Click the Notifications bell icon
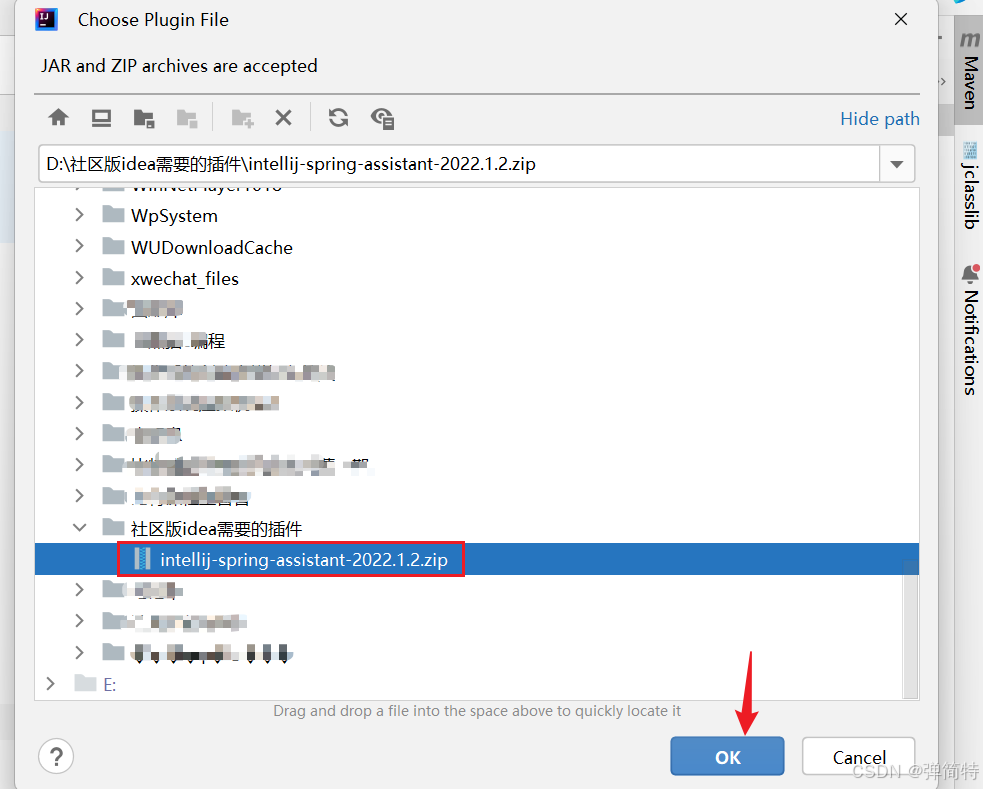The height and width of the screenshot is (789, 983). [x=970, y=274]
